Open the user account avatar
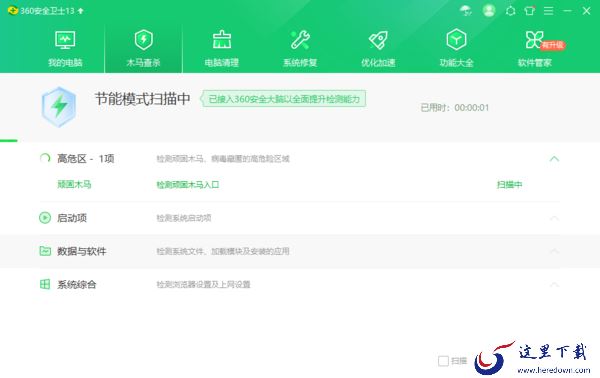The width and height of the screenshot is (600, 378). point(489,10)
